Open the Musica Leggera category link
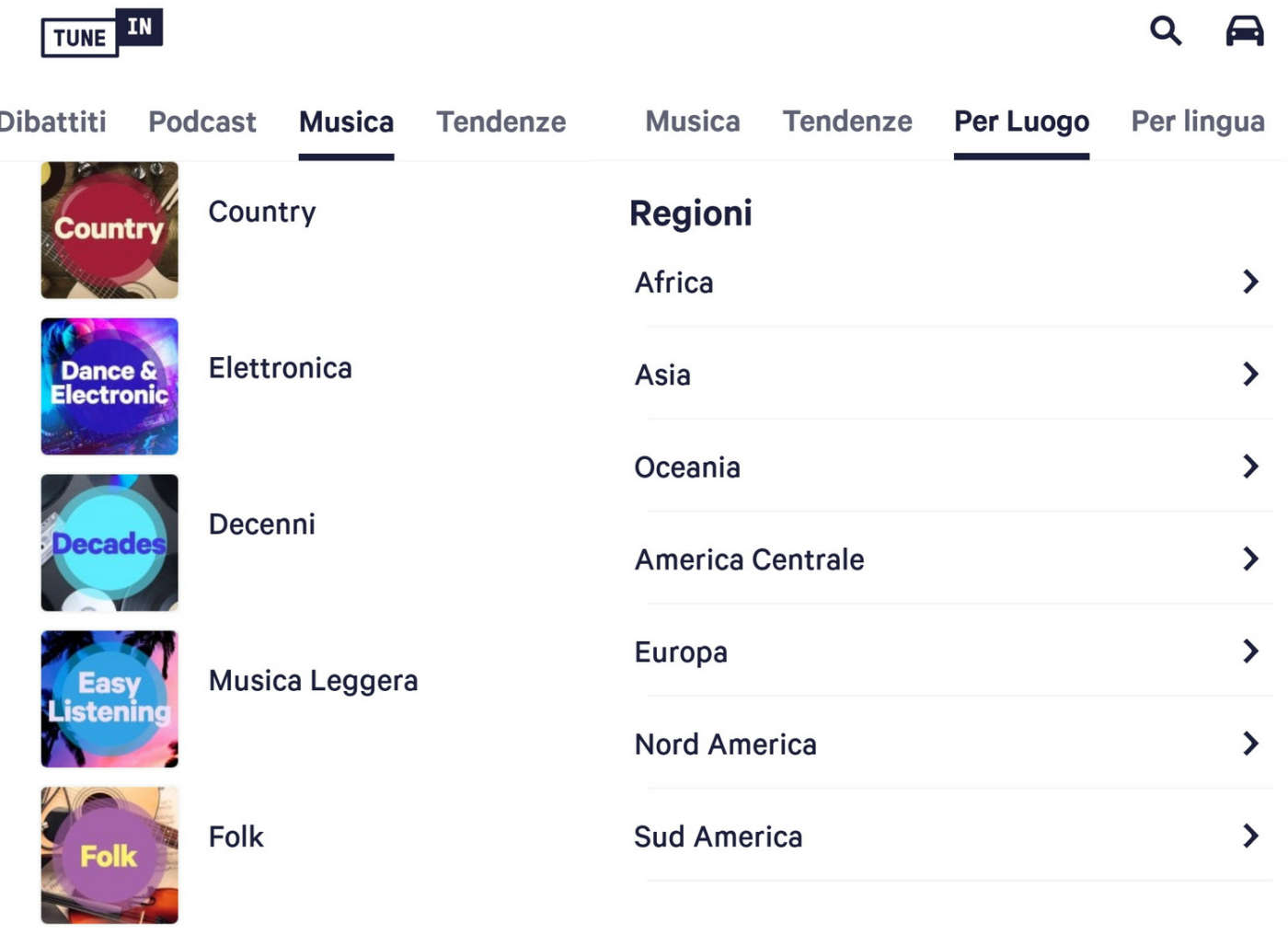 (313, 681)
